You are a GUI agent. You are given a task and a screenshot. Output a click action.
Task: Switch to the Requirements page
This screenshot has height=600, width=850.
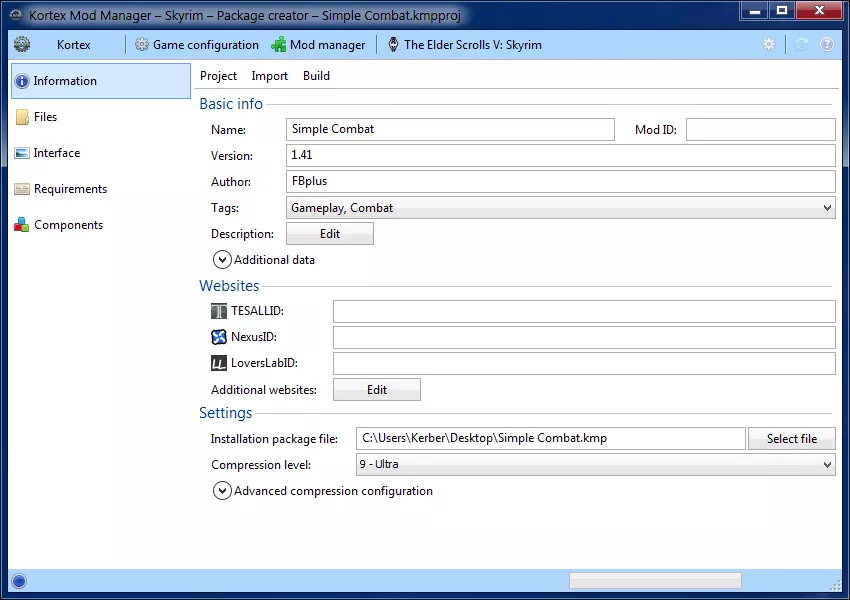(x=101, y=189)
